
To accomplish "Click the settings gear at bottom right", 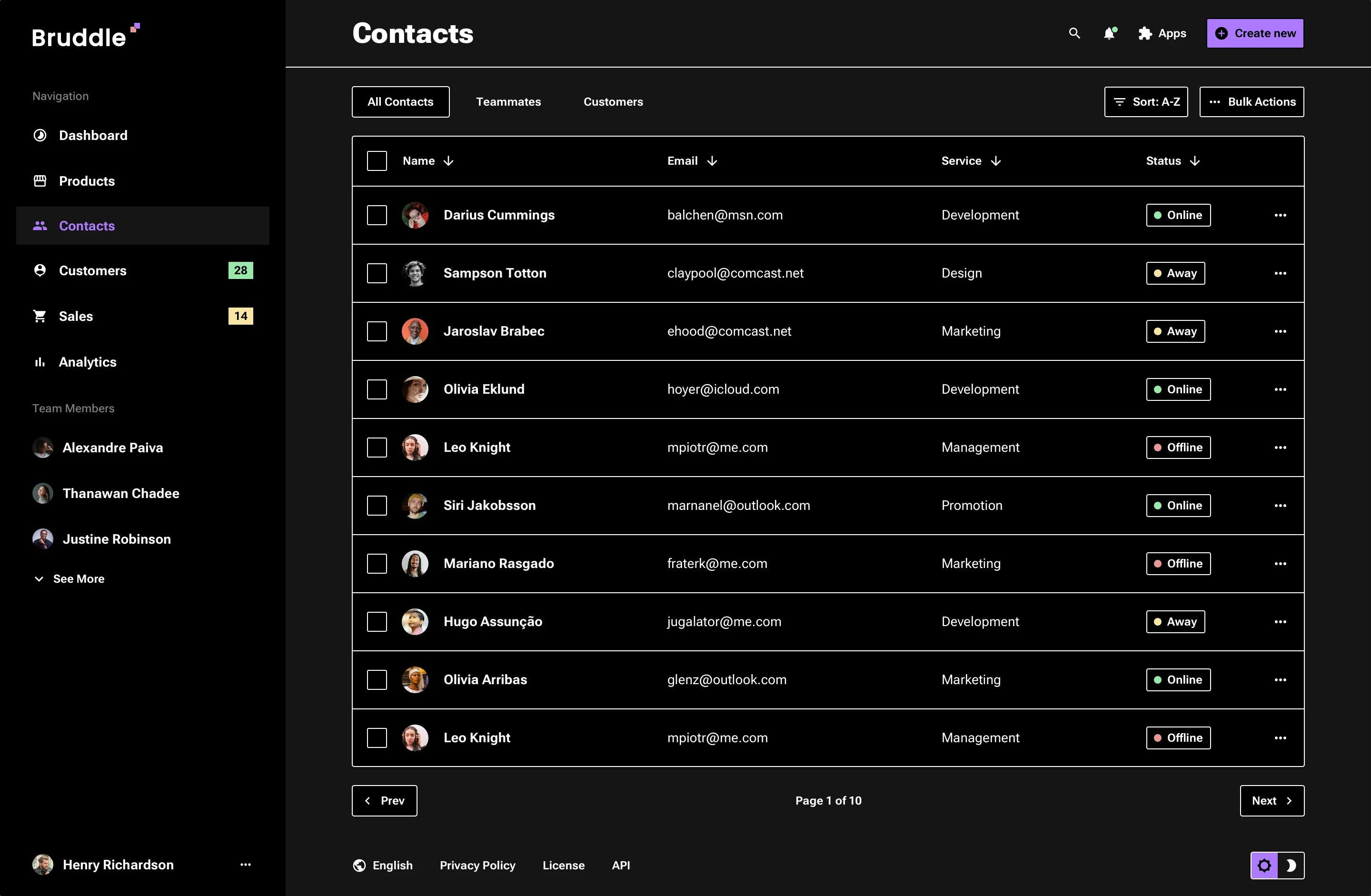I will pyautogui.click(x=1264, y=865).
